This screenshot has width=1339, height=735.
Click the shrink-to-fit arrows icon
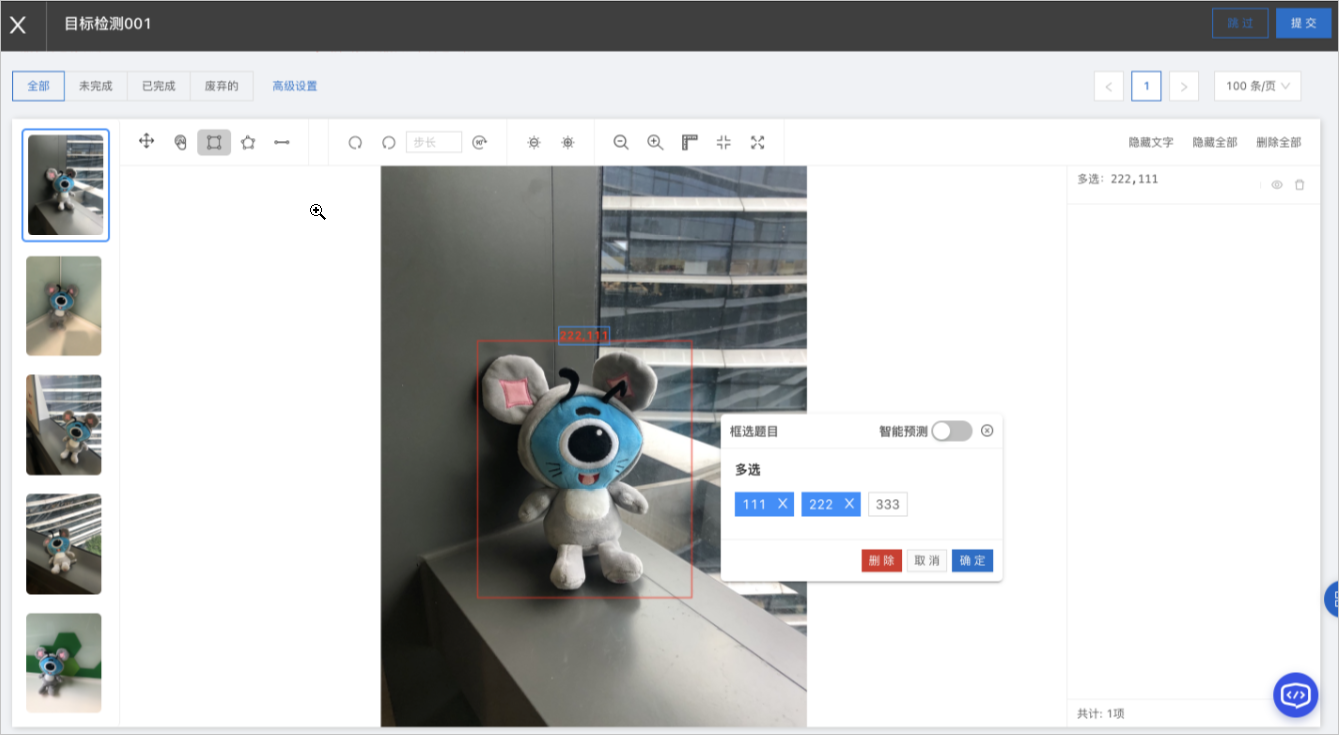pyautogui.click(x=724, y=142)
